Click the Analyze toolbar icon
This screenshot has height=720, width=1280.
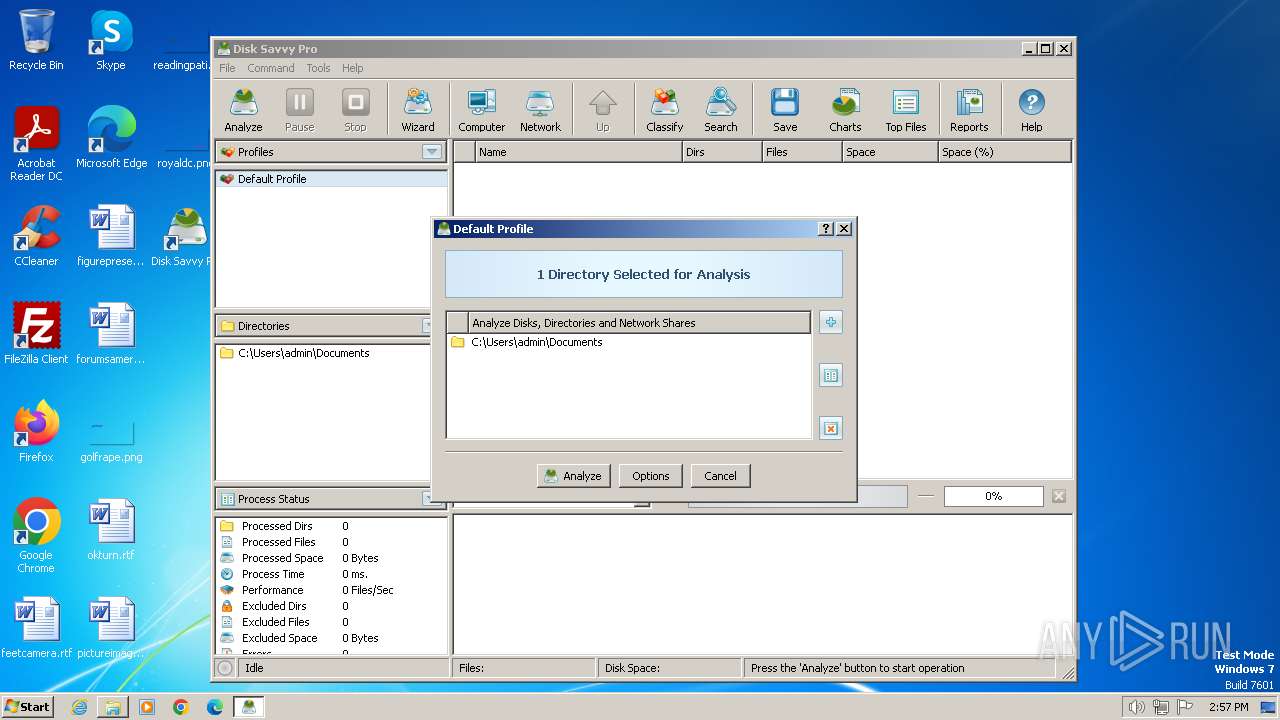243,109
